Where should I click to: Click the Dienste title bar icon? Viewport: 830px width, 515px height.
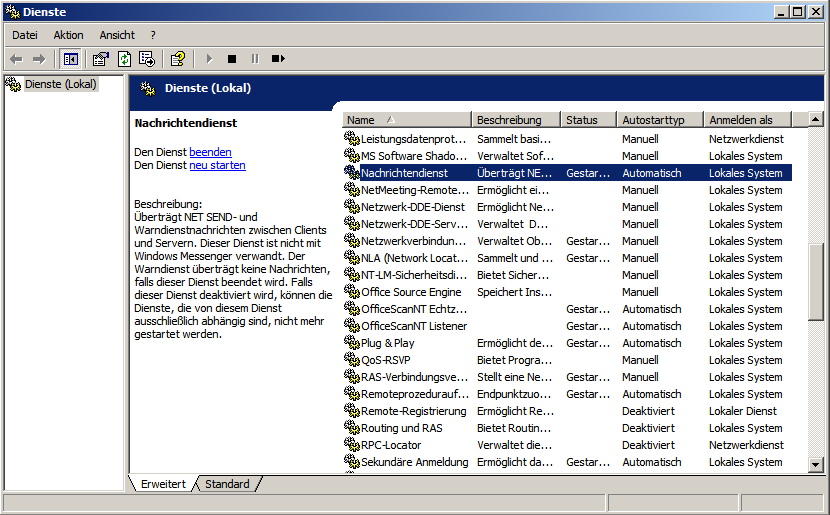pyautogui.click(x=13, y=12)
